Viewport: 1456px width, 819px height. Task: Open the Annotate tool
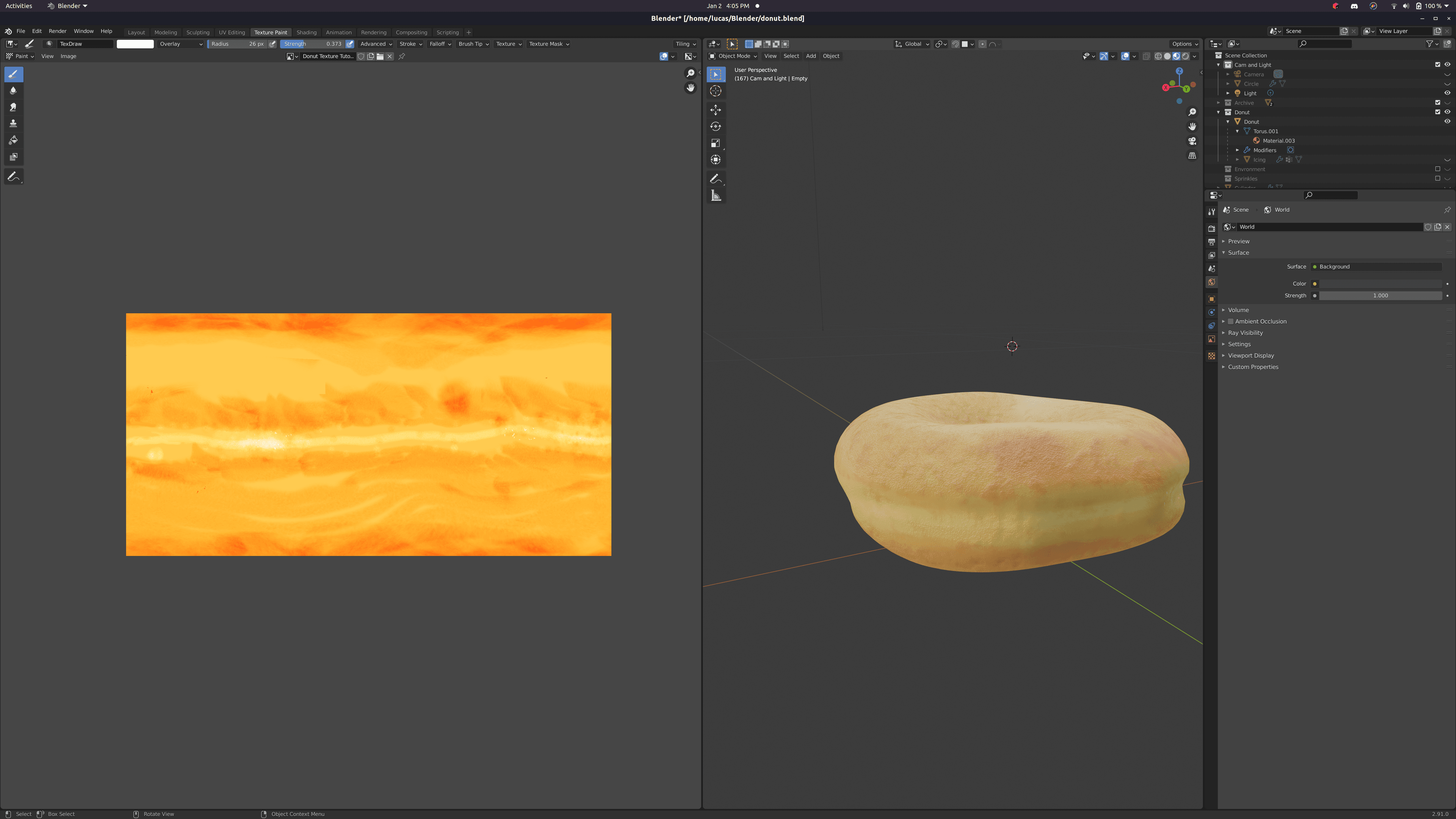14,176
